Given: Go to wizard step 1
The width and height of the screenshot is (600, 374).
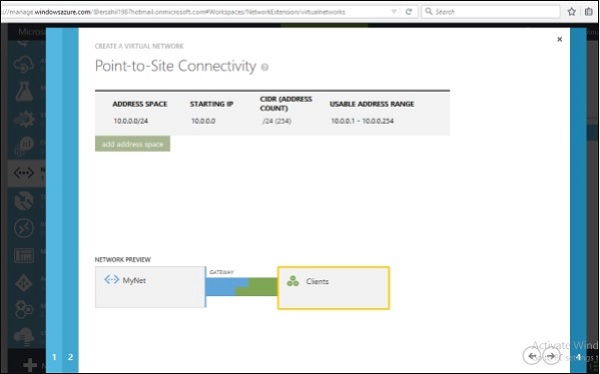Looking at the screenshot, I should tap(54, 357).
